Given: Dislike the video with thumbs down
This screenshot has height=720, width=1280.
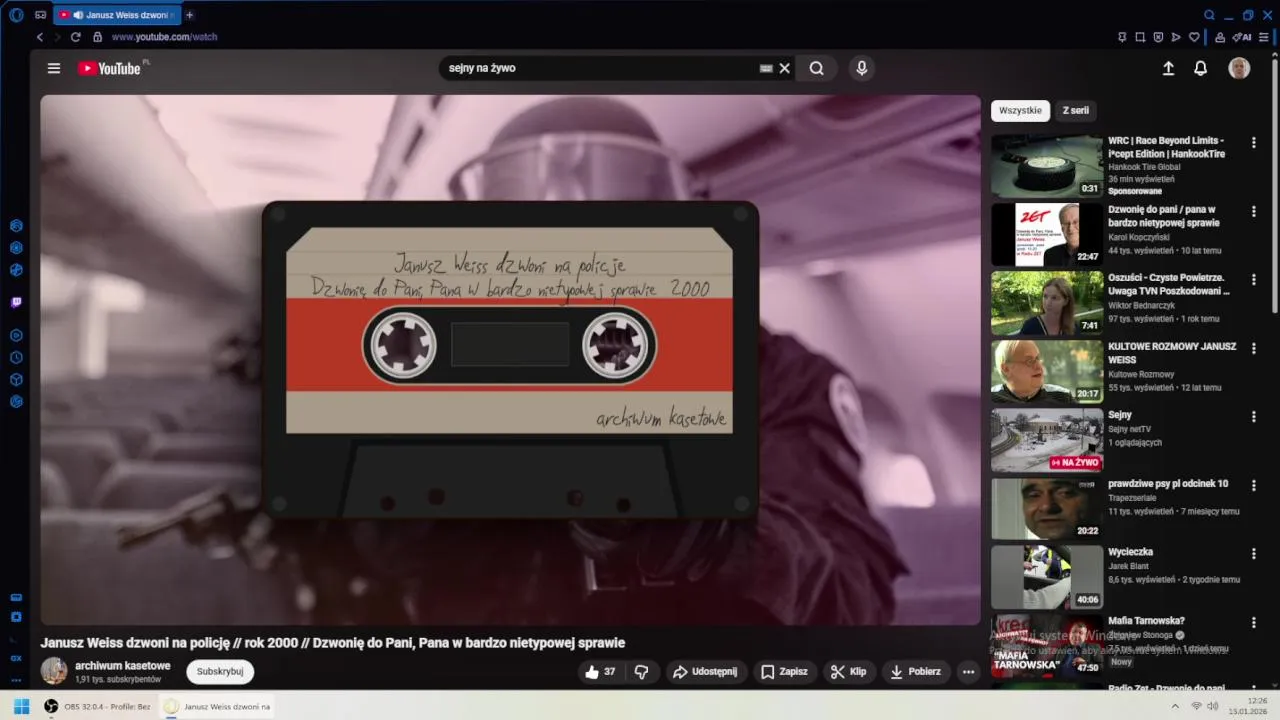Looking at the screenshot, I should tap(641, 671).
